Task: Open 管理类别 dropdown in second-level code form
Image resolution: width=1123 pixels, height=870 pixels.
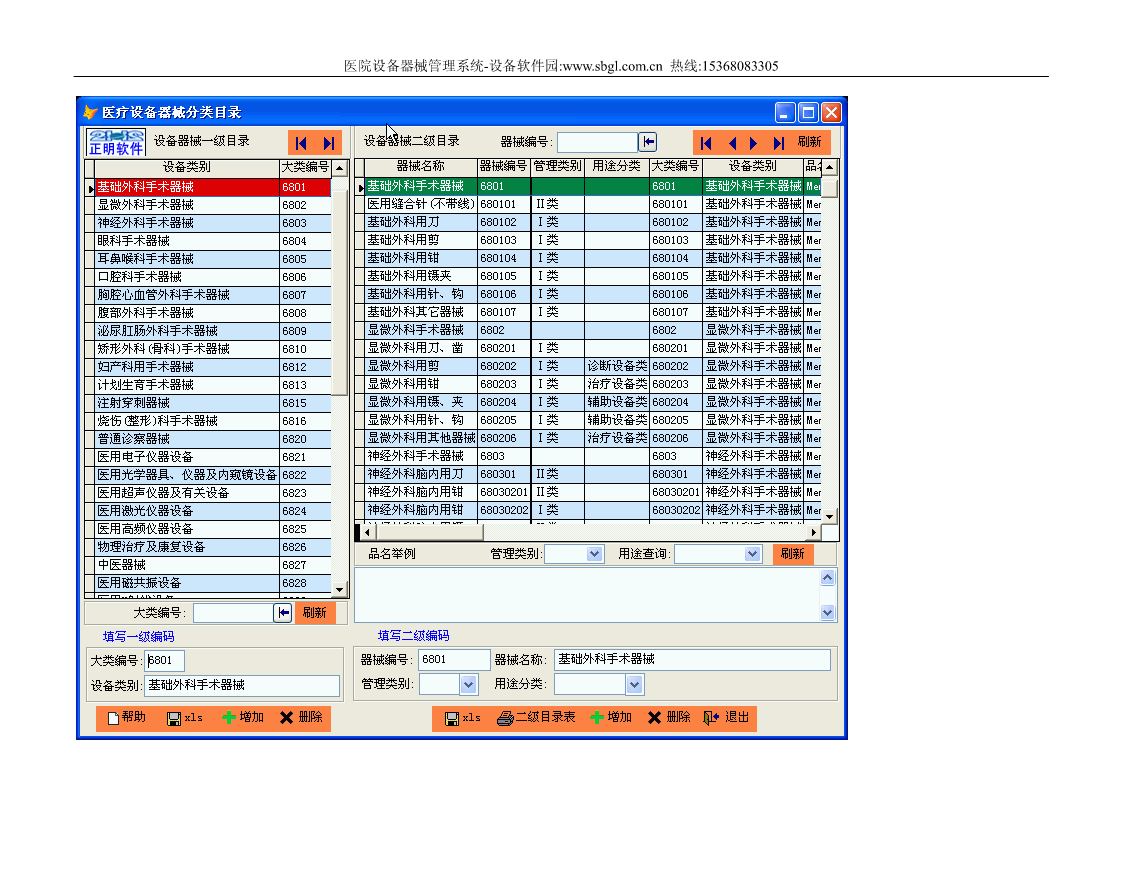Action: (x=468, y=685)
